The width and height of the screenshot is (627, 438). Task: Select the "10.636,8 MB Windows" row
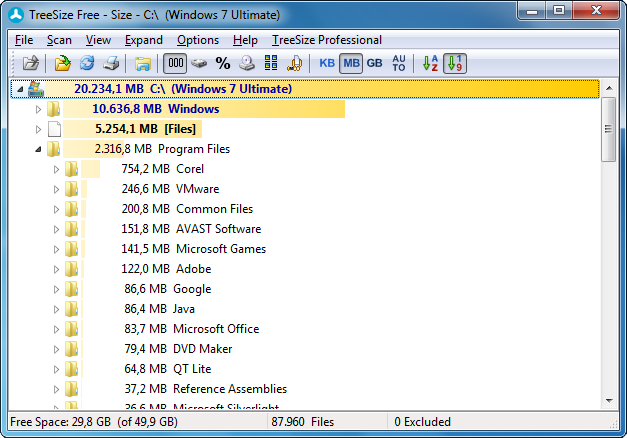point(156,109)
